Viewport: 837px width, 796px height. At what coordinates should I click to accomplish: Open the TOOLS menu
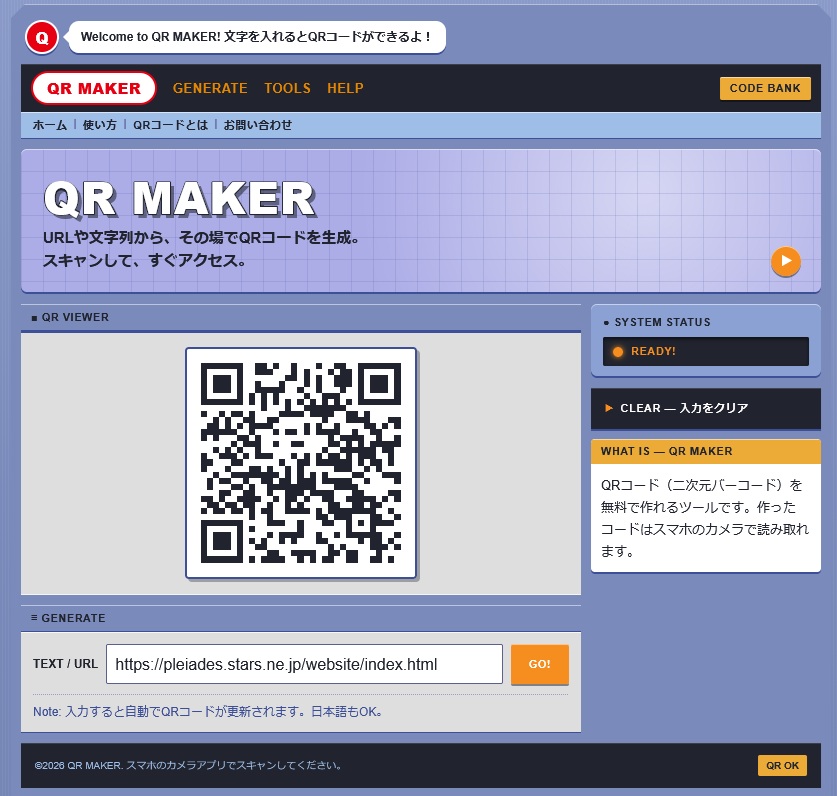click(x=287, y=88)
